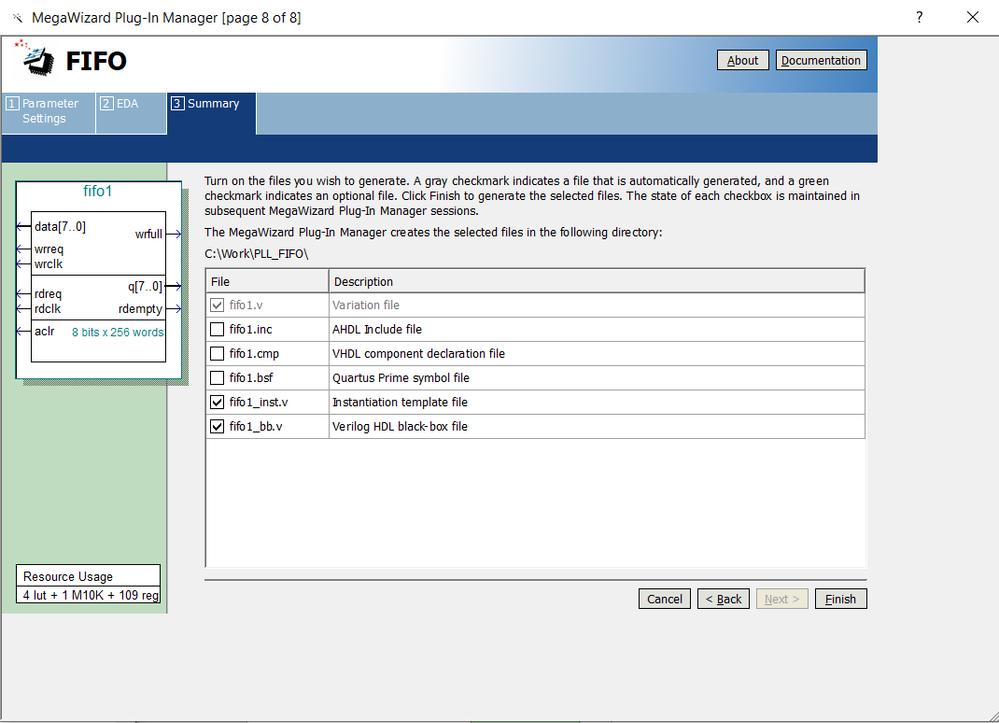Click the fifo1 block diagram title
The width and height of the screenshot is (999, 723).
point(97,191)
